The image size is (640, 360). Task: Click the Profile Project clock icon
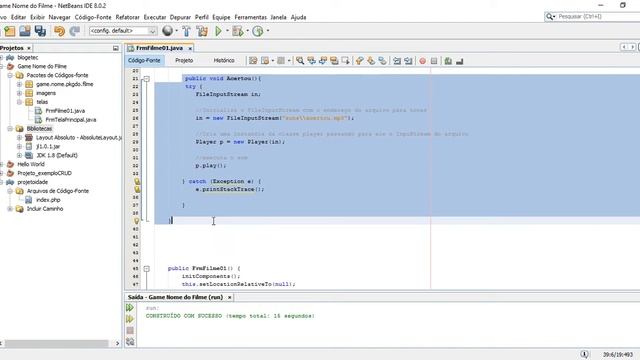258,31
